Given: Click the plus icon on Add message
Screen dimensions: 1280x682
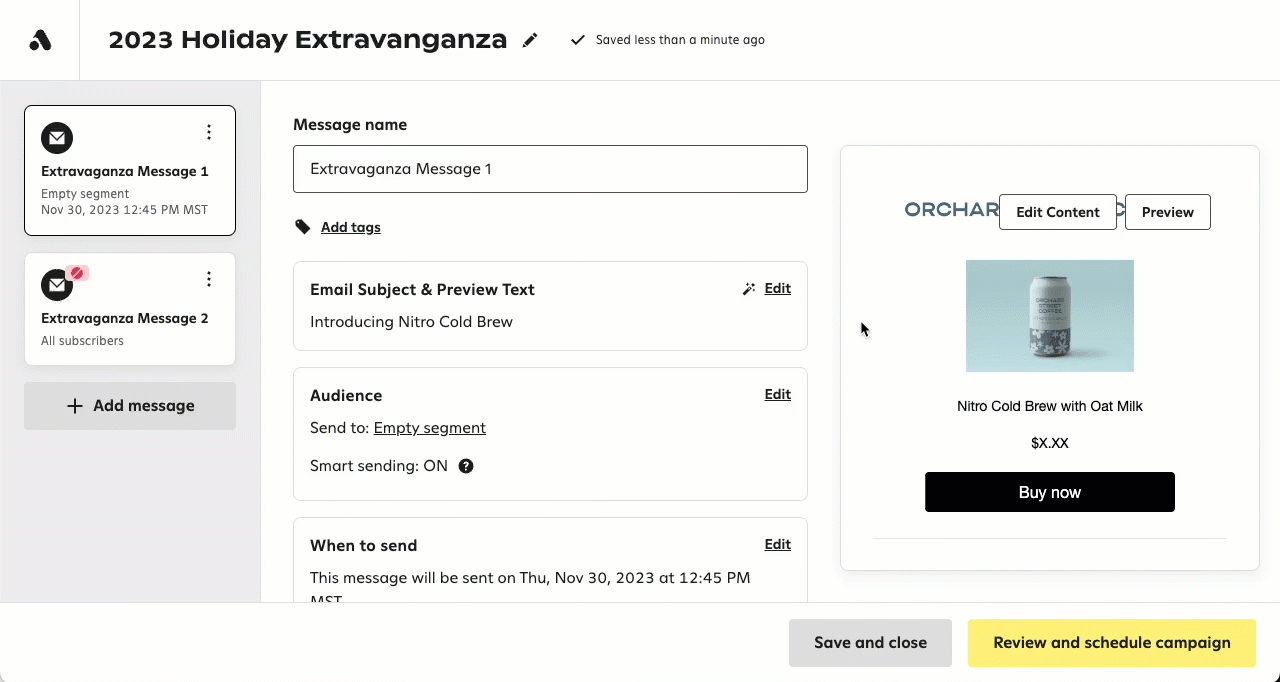Looking at the screenshot, I should pos(74,405).
